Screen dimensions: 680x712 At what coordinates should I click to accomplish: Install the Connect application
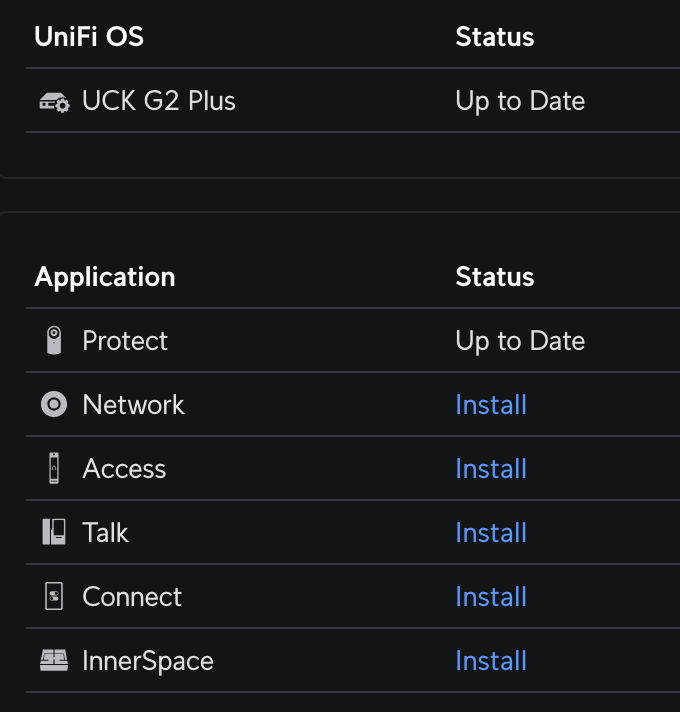(x=491, y=597)
